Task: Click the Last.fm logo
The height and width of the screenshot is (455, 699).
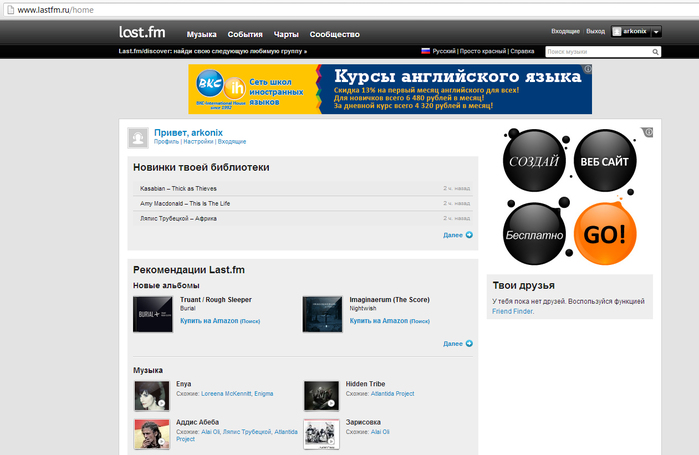Action: point(142,32)
